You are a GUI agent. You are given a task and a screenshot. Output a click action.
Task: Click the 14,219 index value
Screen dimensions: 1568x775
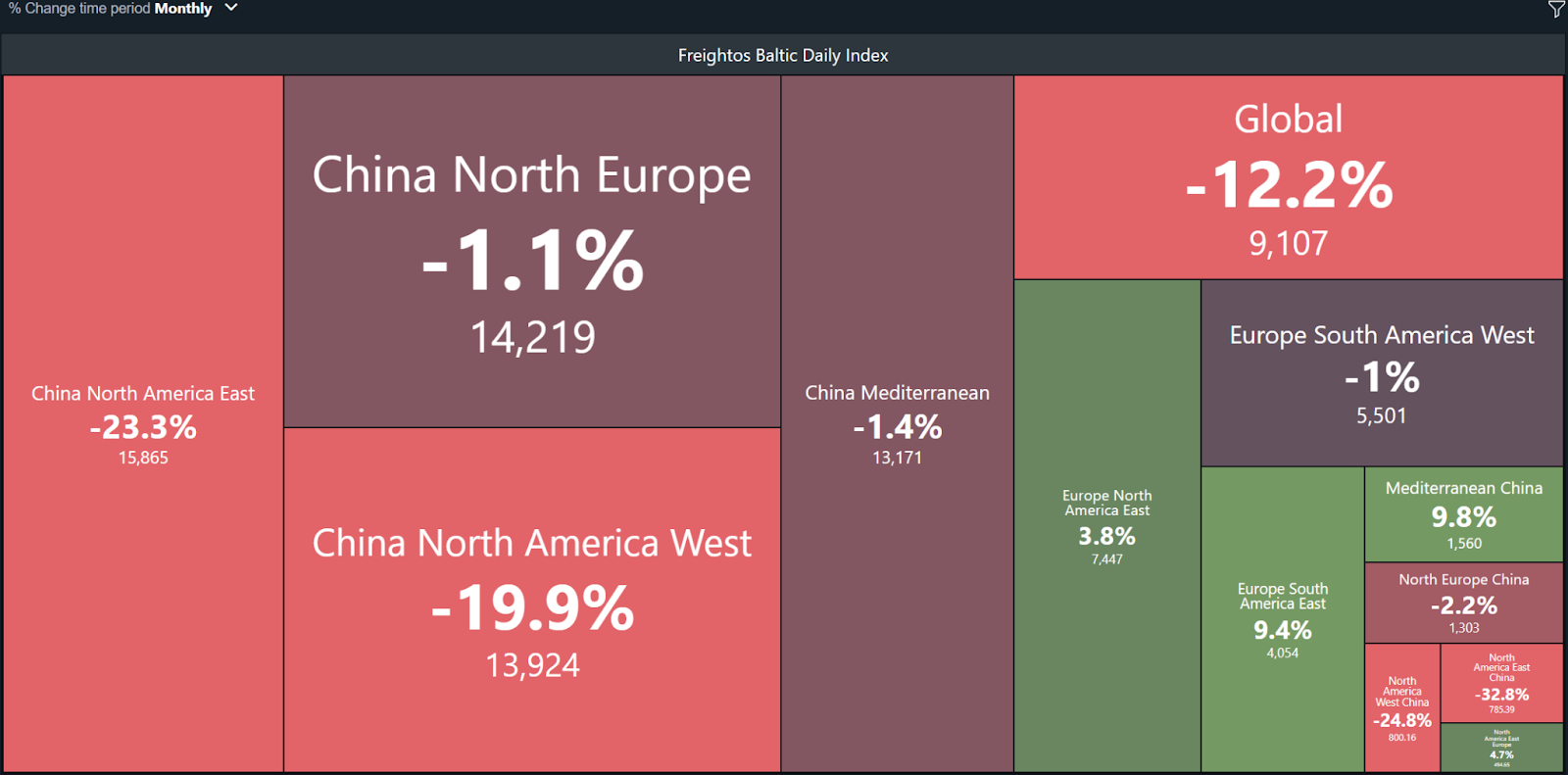pos(532,338)
